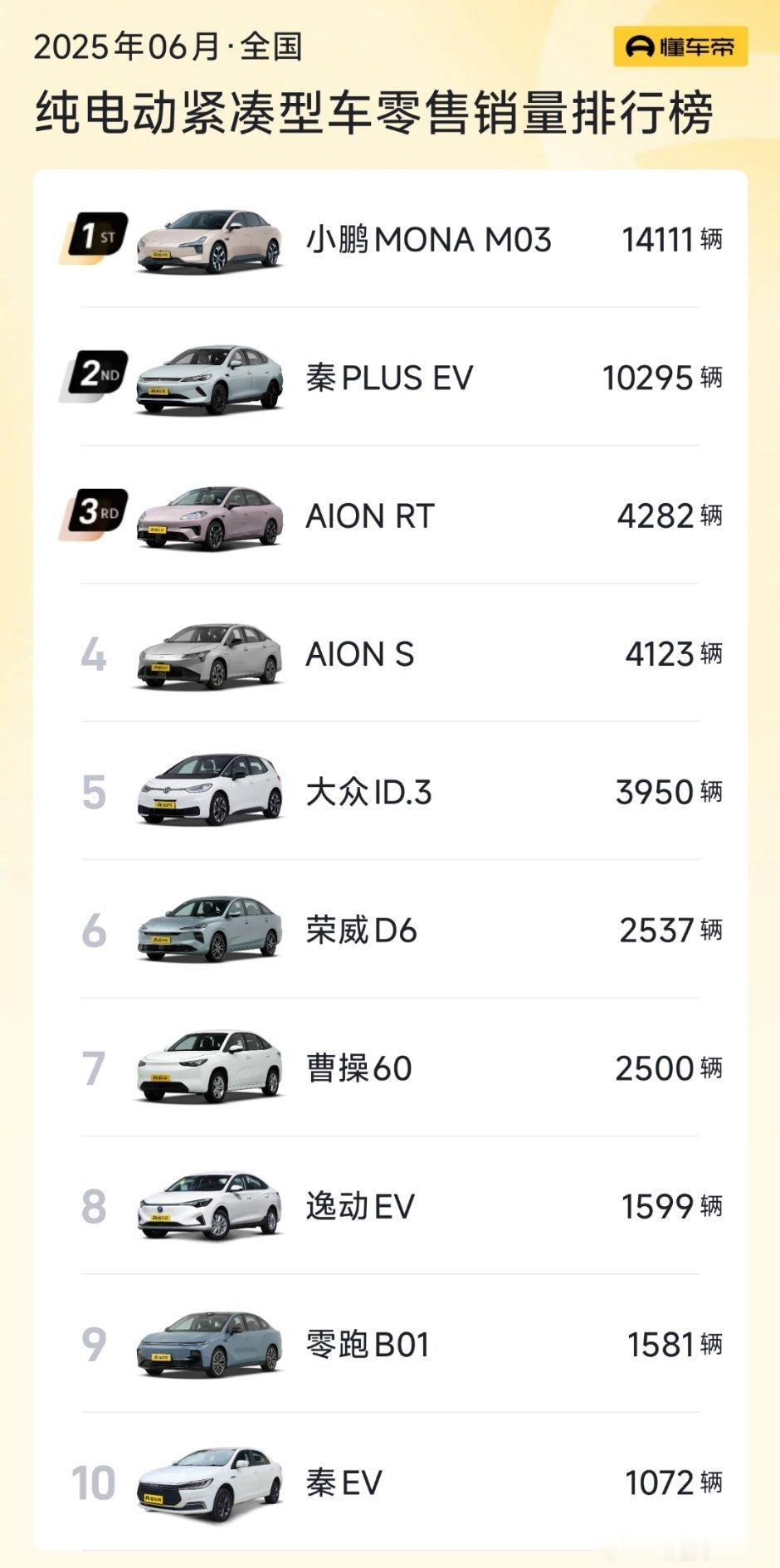Tap the 懂车帝 logo badge
The image size is (780, 1568).
point(680,46)
